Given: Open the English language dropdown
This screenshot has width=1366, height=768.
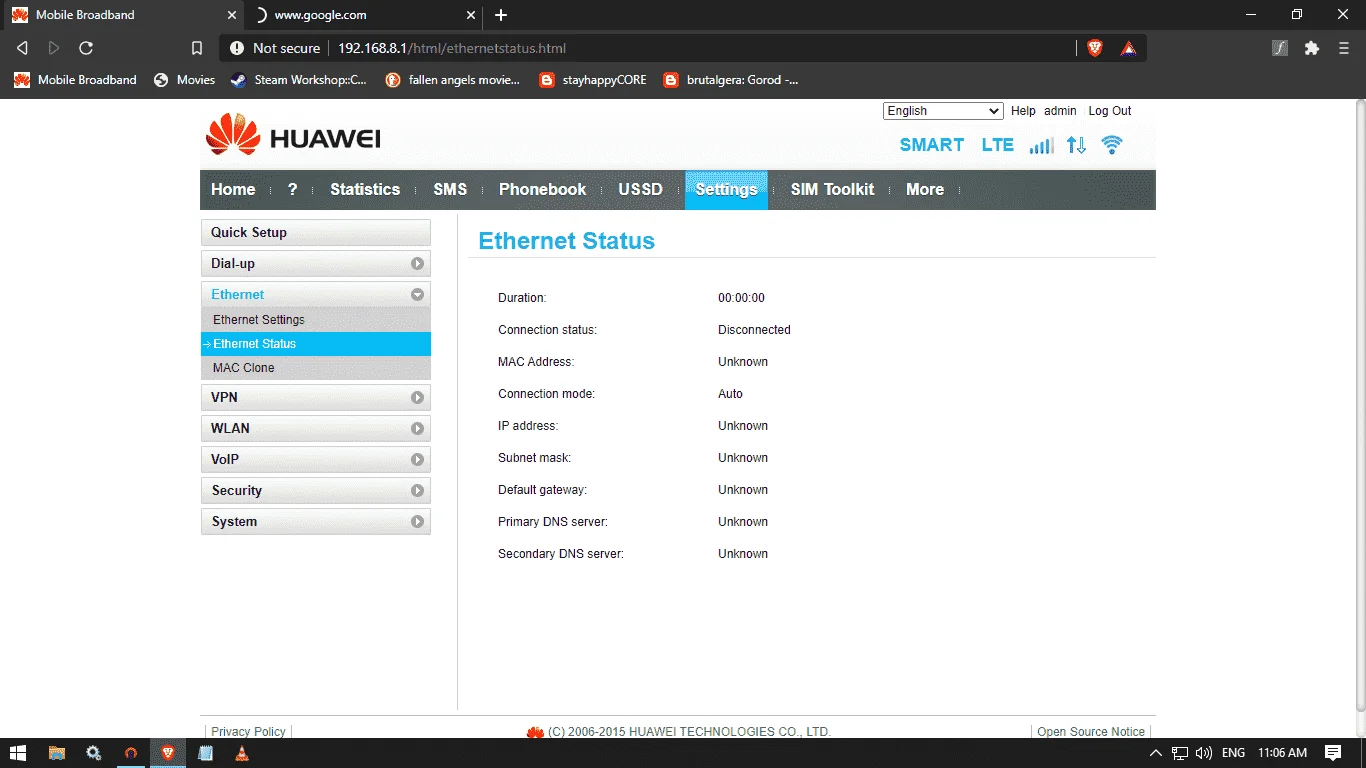Looking at the screenshot, I should [x=943, y=111].
